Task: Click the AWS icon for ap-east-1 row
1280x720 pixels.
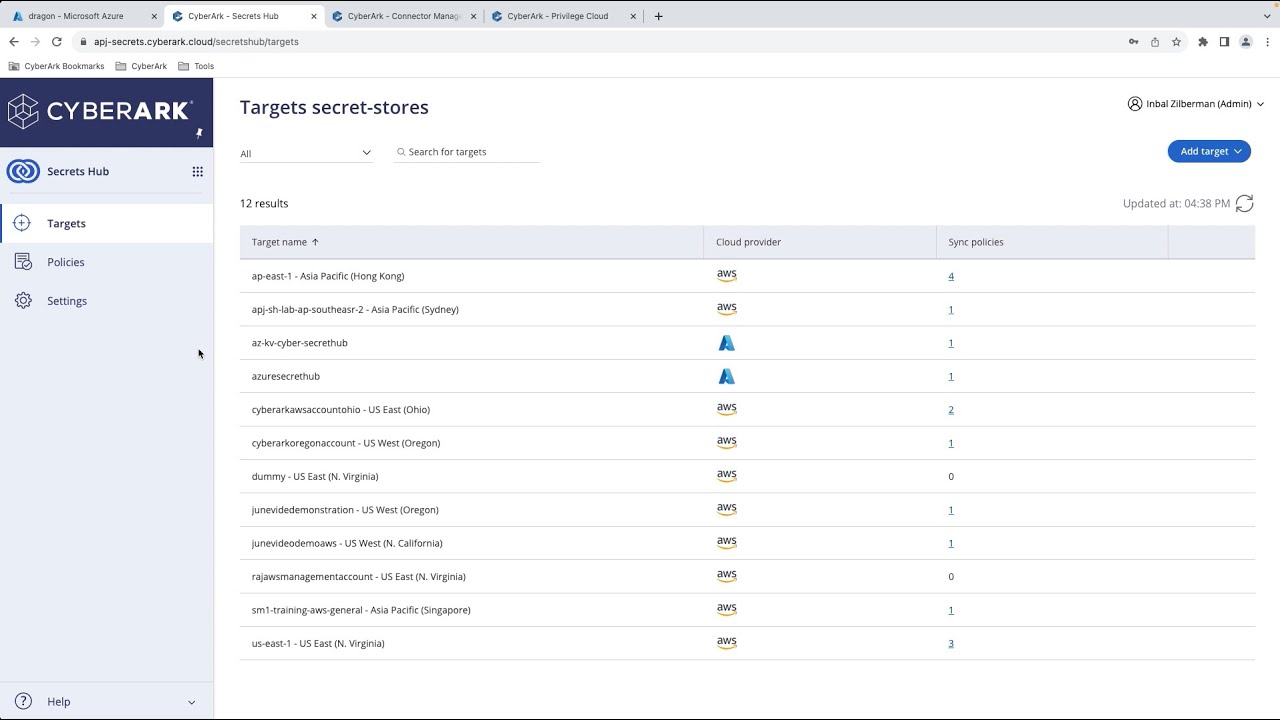Action: point(727,275)
